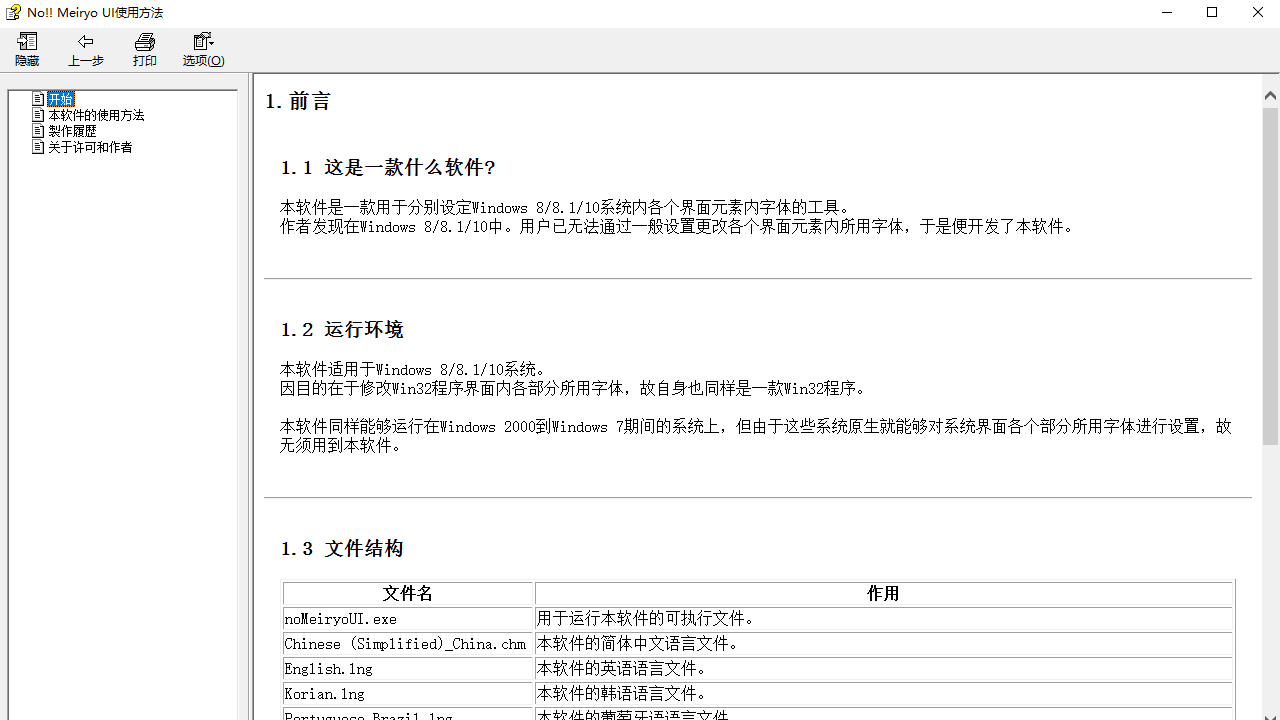Click the 文件名 table column header

tap(408, 594)
